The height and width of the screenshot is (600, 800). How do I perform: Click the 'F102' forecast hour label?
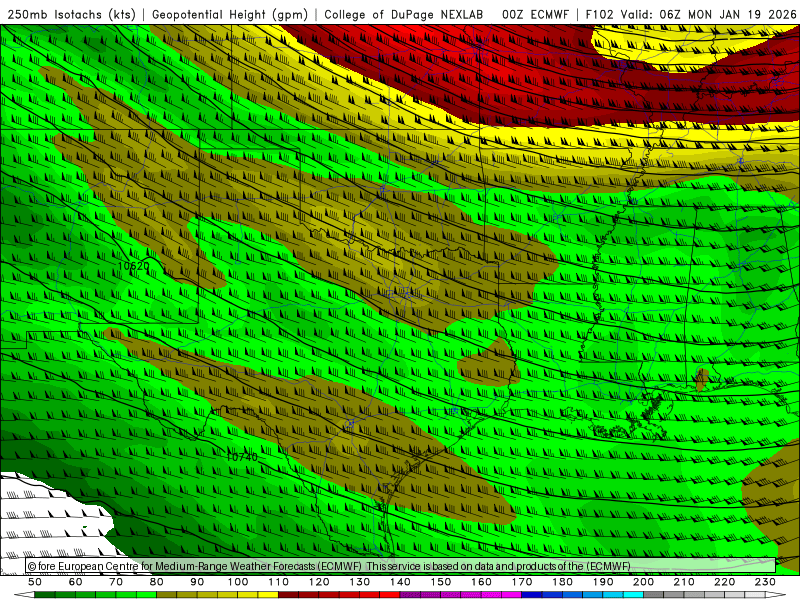599,14
